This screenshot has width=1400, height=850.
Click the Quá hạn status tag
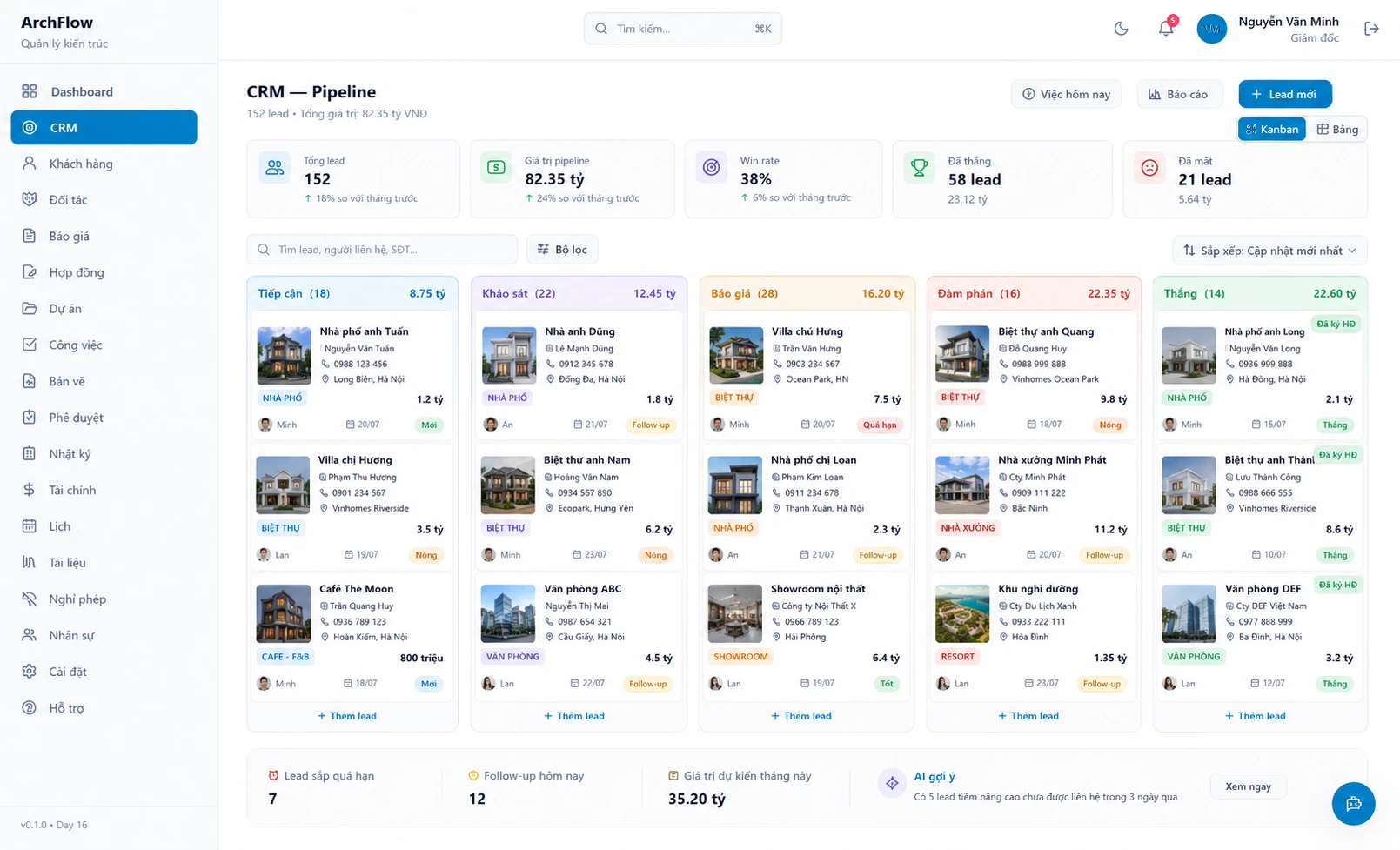coord(880,425)
